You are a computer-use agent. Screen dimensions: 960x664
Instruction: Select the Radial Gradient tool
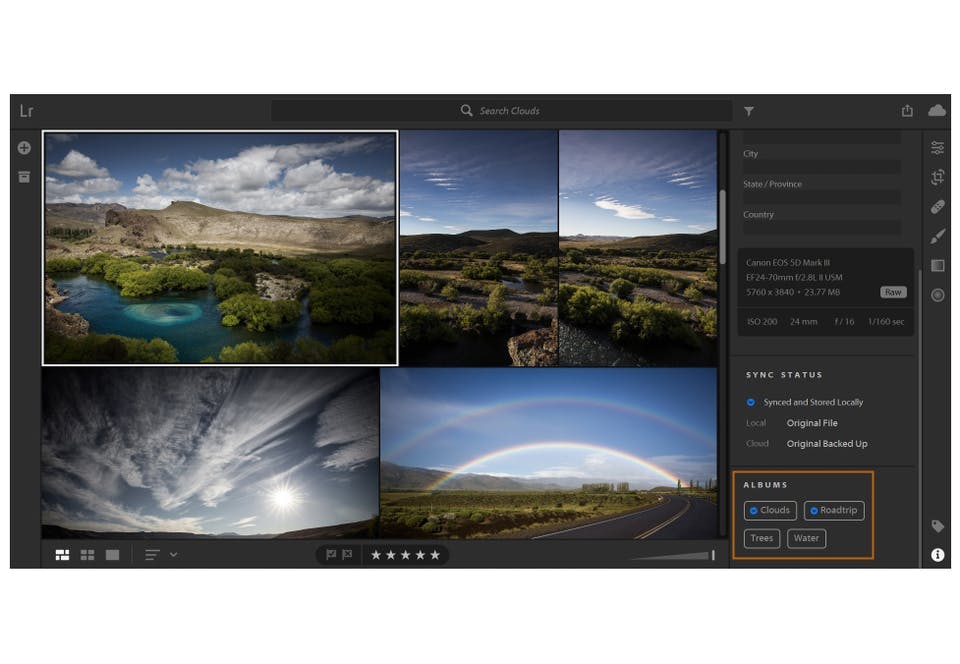coord(937,295)
